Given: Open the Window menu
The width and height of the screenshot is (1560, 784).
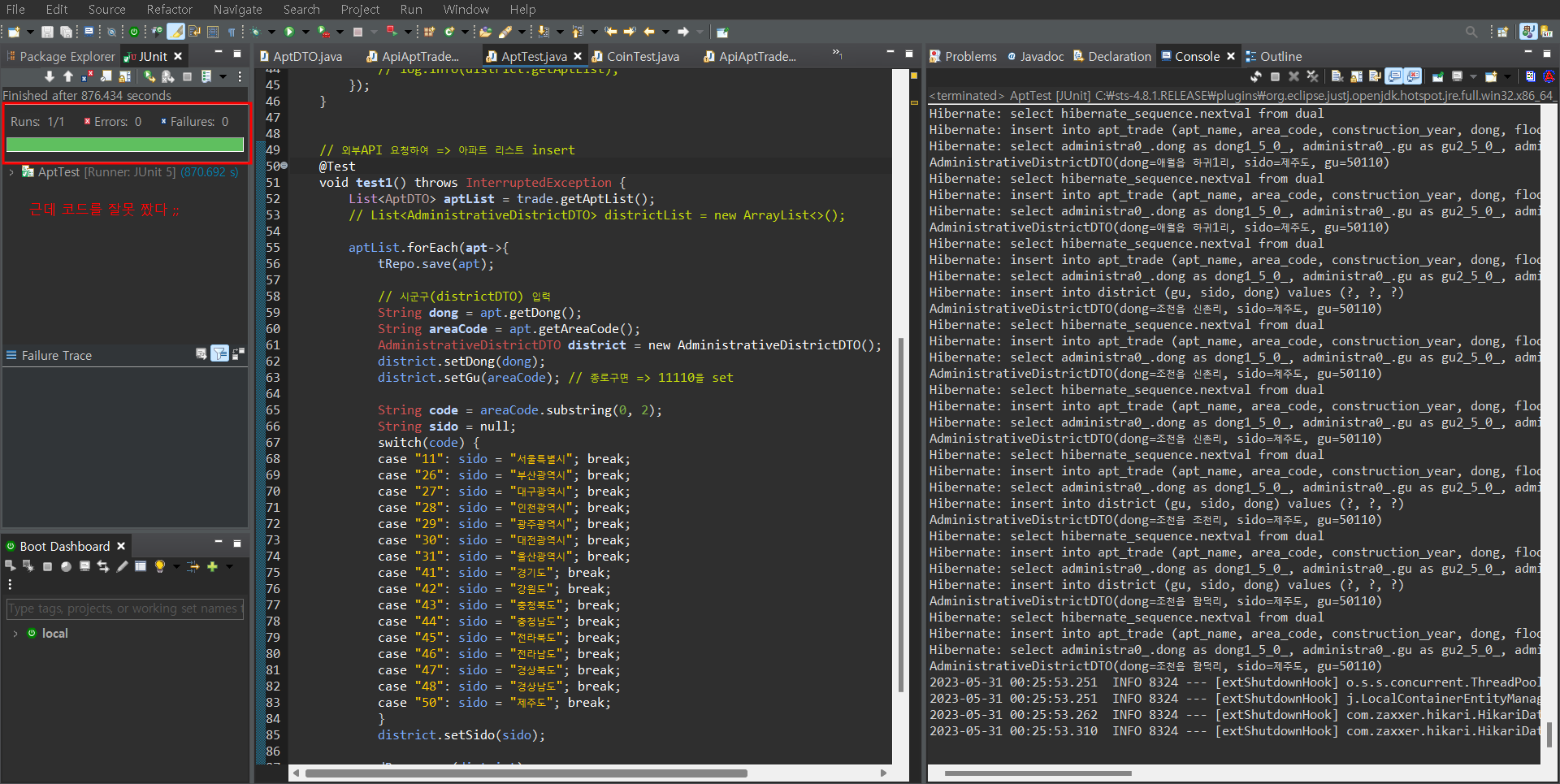Looking at the screenshot, I should point(466,10).
